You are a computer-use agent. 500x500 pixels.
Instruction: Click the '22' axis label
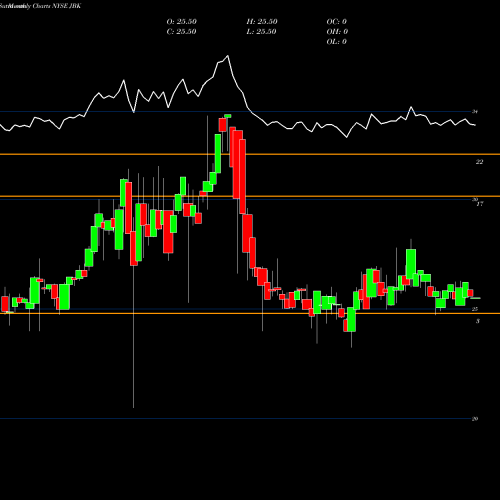(x=479, y=162)
